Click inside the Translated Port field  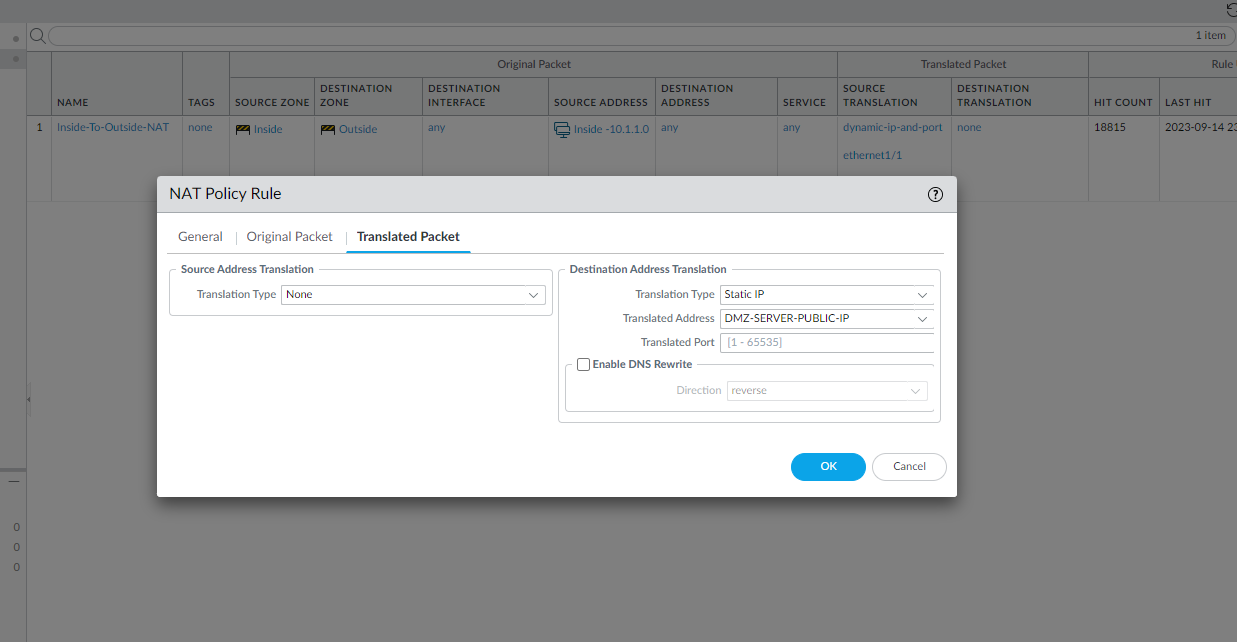click(x=827, y=342)
